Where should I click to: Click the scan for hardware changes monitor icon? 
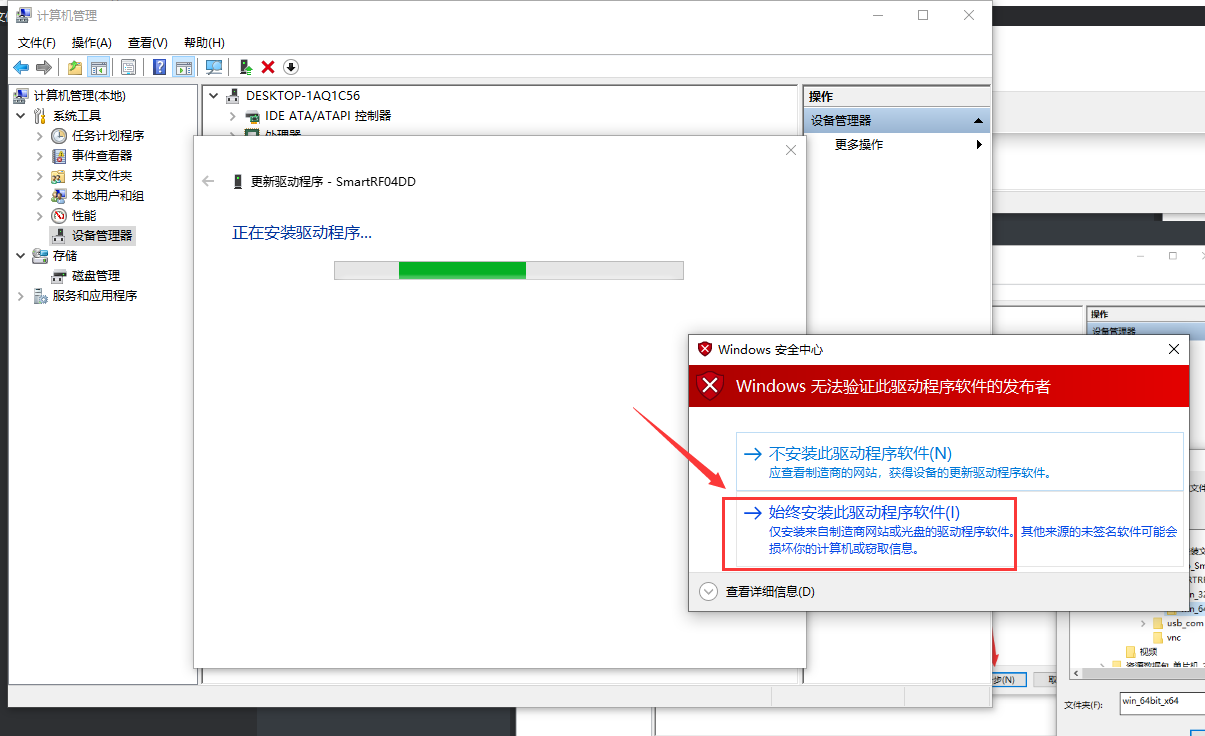[214, 67]
